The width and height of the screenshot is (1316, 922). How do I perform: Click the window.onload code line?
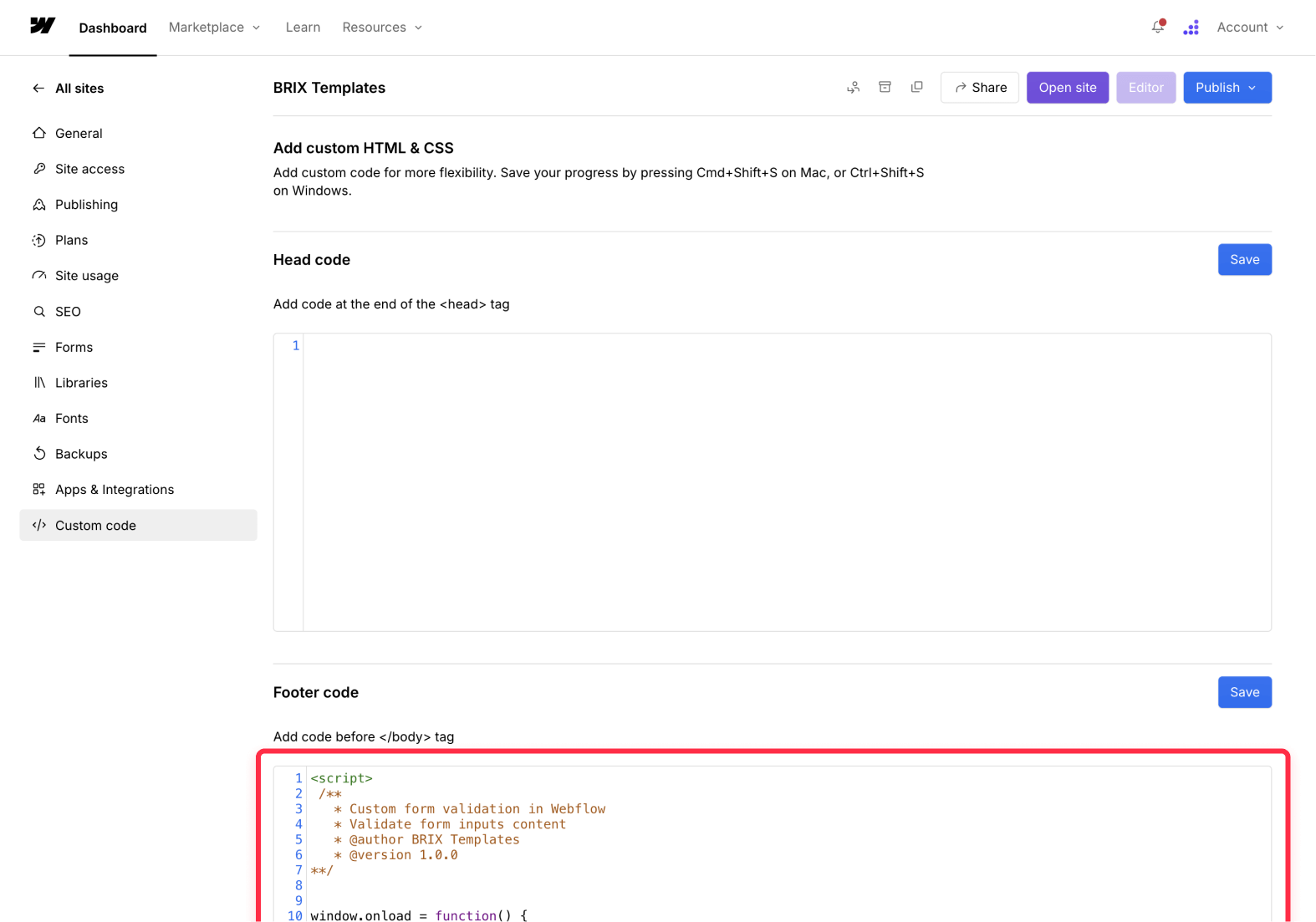point(419,915)
